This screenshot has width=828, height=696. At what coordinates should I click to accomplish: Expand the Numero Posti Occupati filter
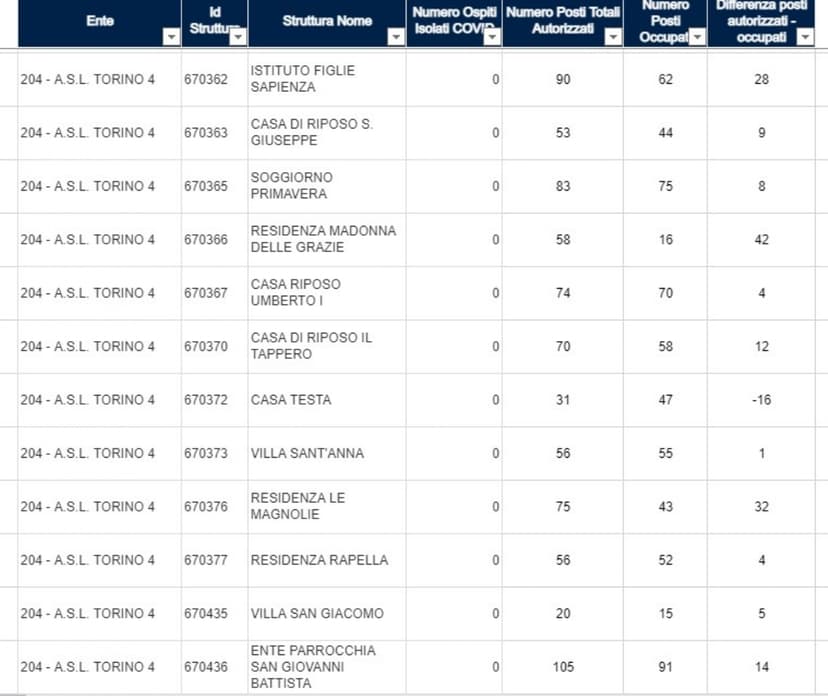[697, 37]
